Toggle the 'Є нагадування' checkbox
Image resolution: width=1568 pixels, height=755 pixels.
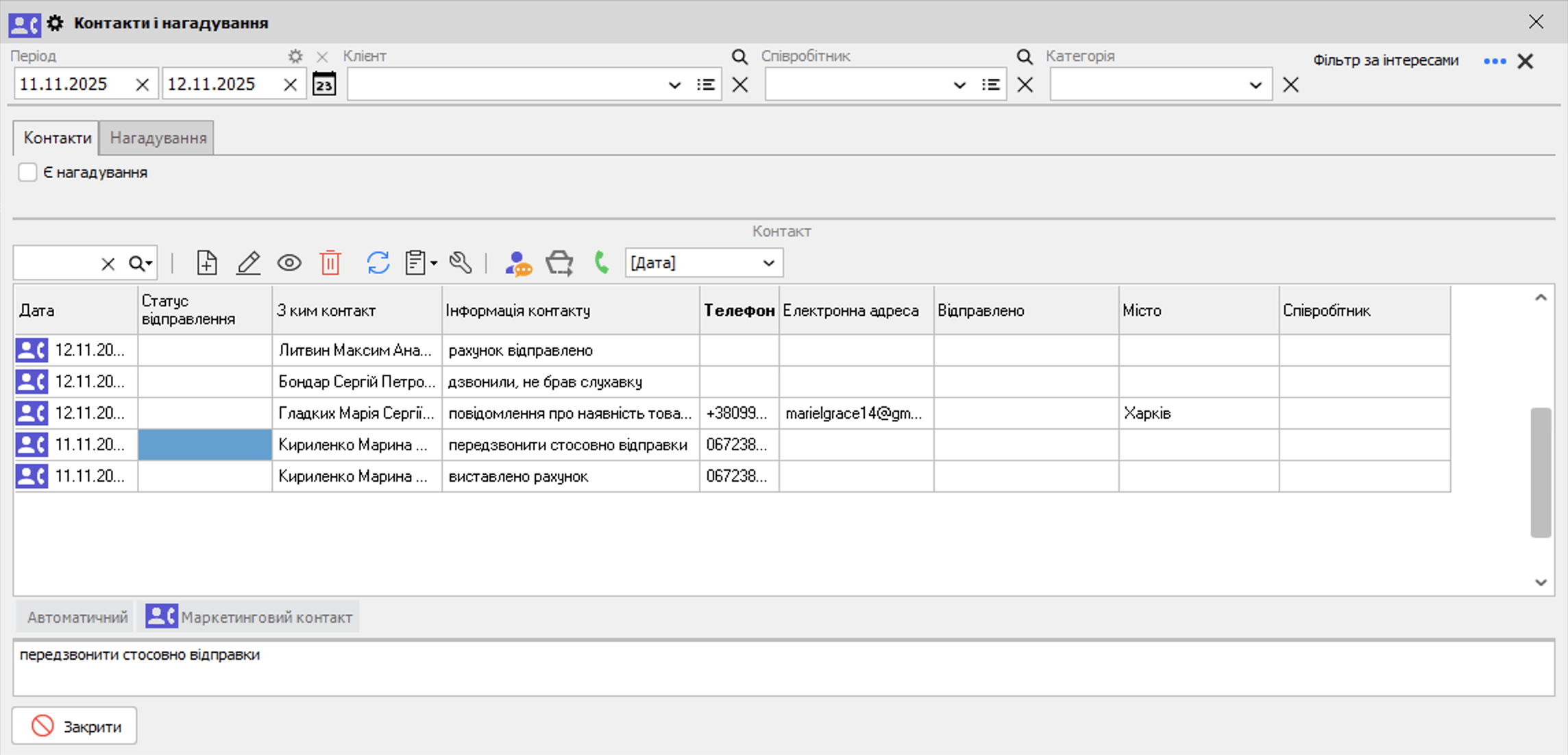[27, 173]
